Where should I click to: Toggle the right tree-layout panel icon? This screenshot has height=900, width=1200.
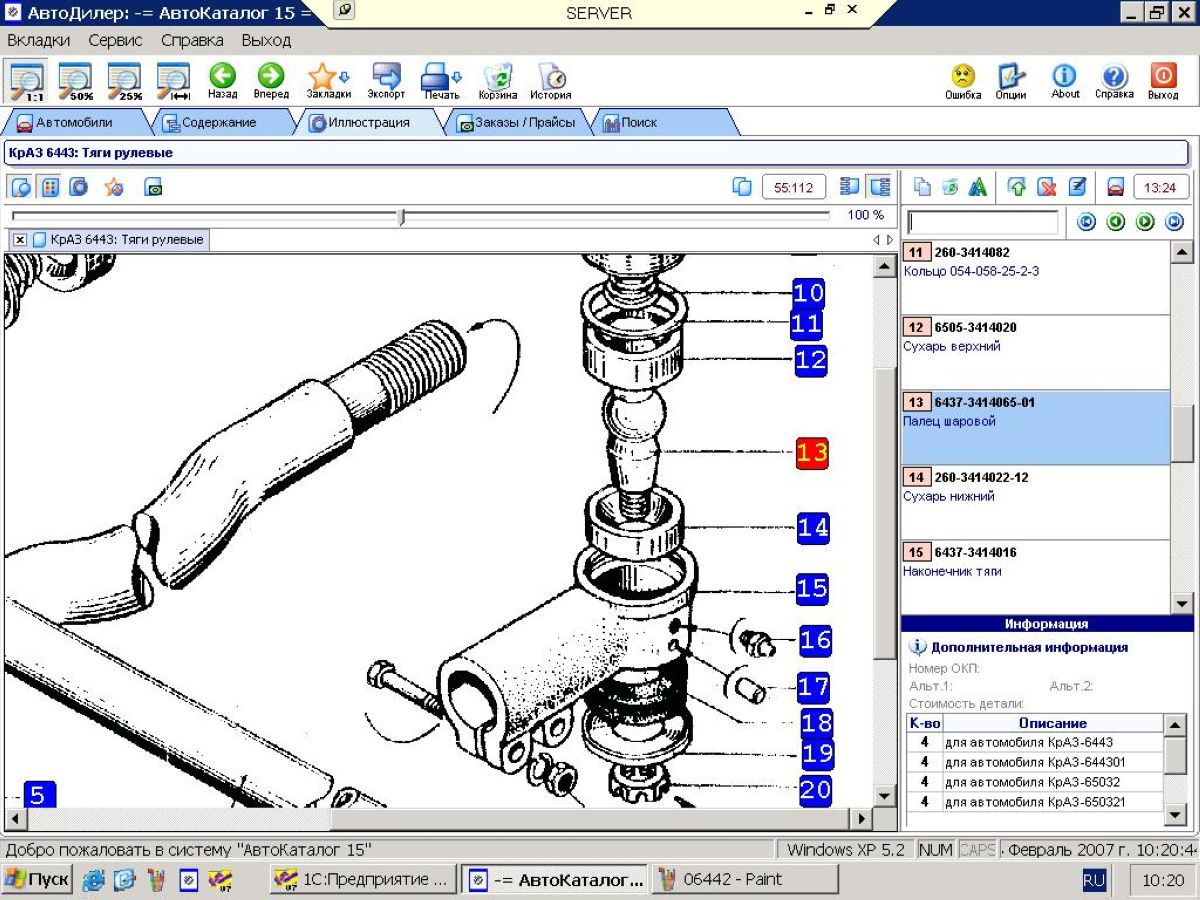[x=879, y=187]
